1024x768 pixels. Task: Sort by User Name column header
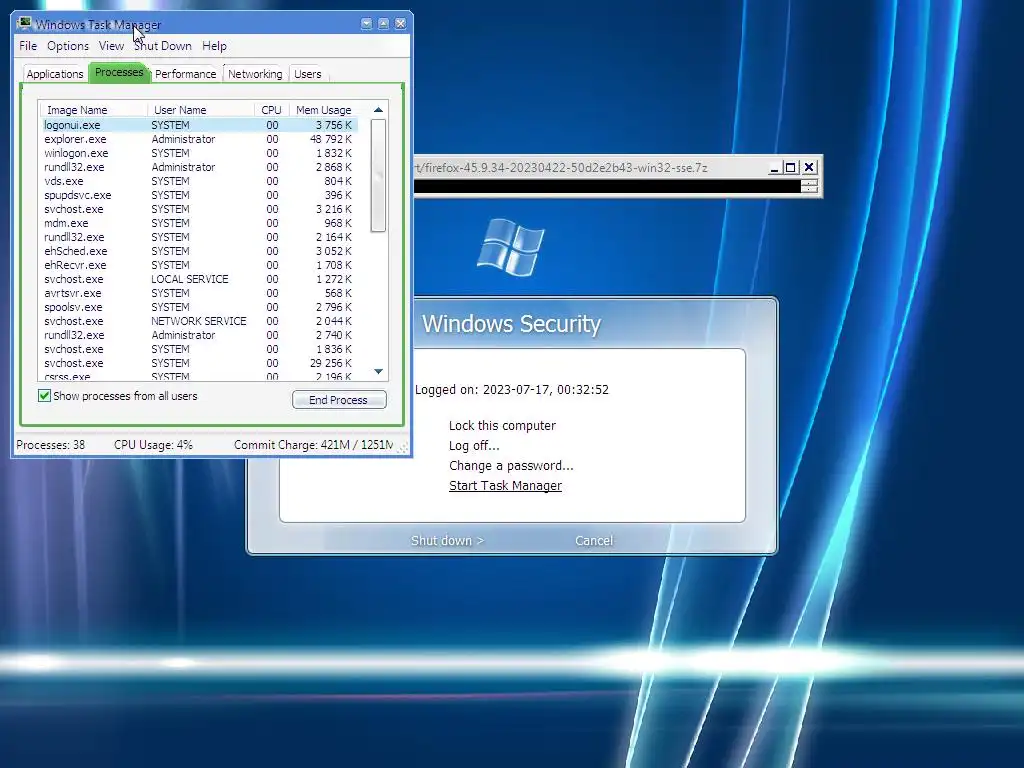tap(200, 110)
